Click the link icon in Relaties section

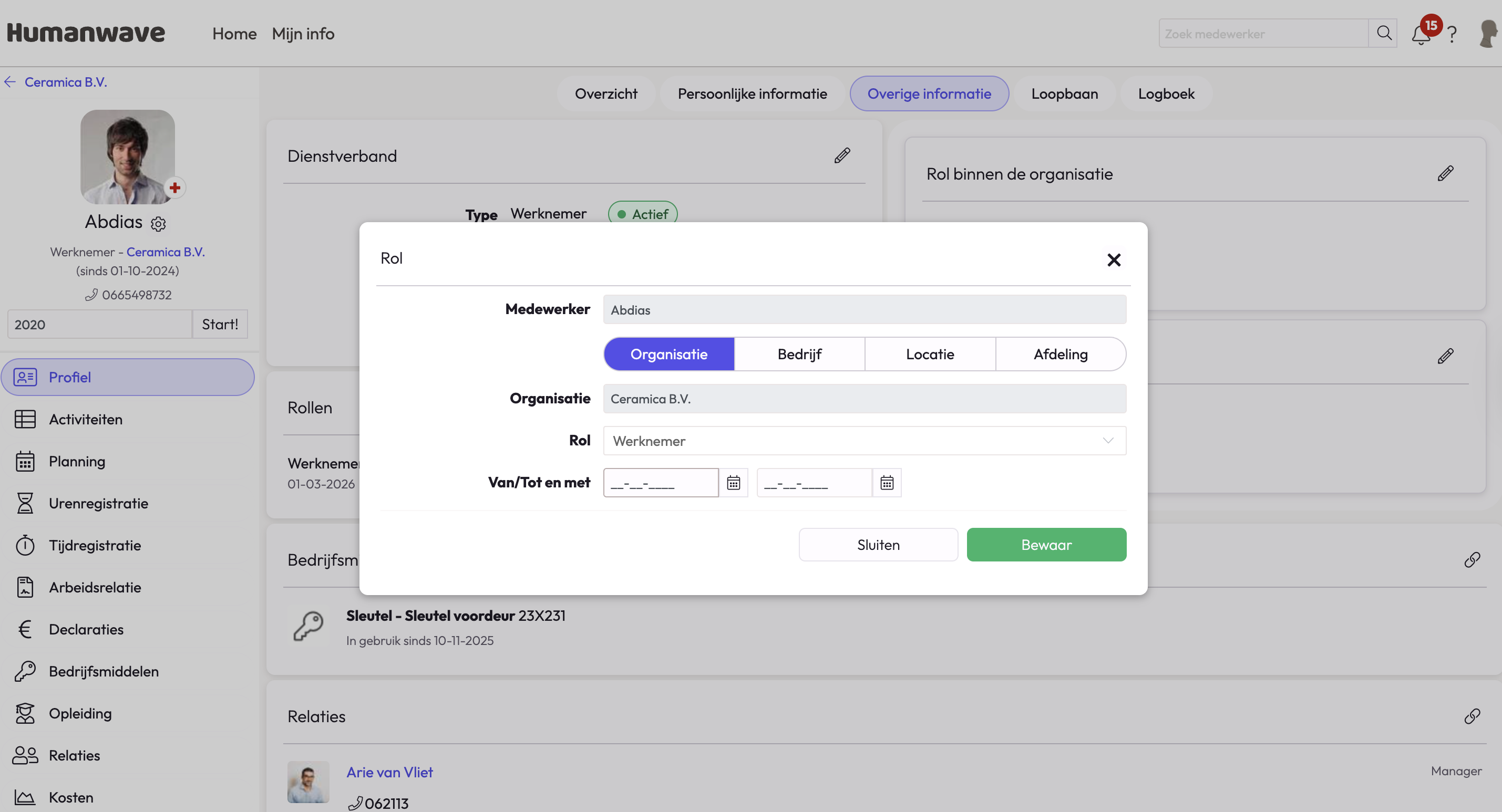(1472, 716)
